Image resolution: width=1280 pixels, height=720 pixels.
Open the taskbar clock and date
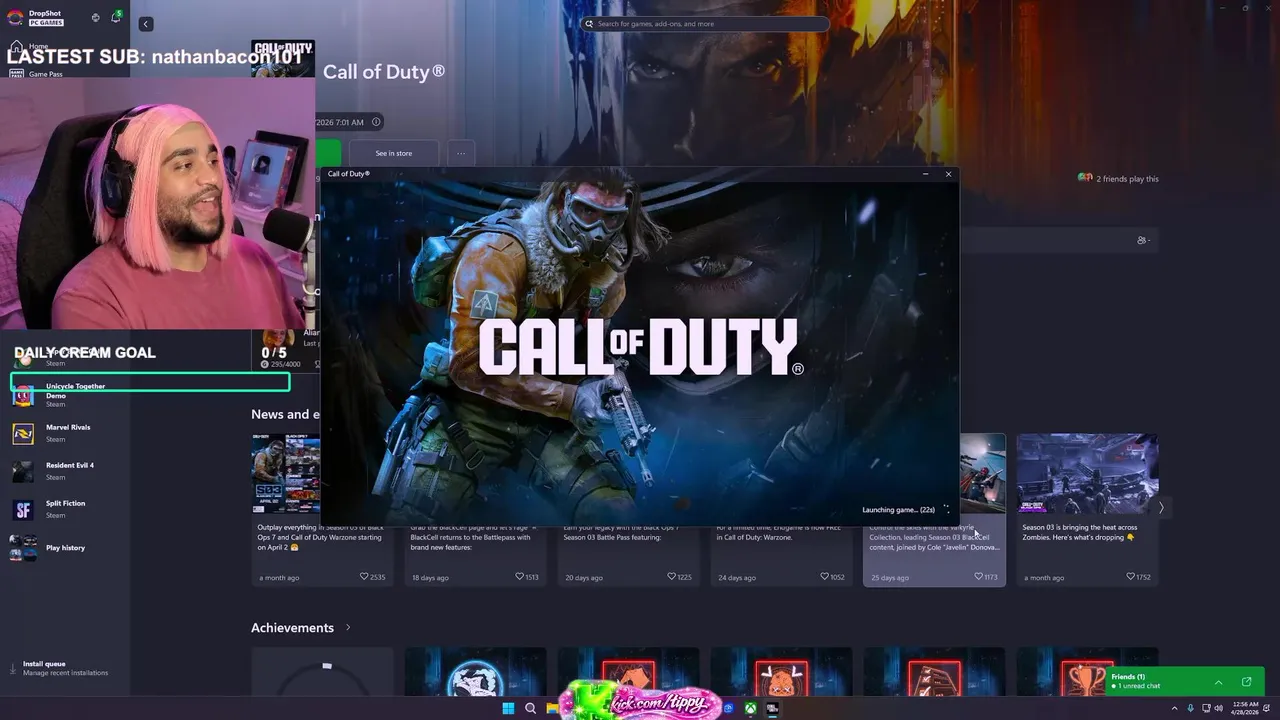(1246, 708)
